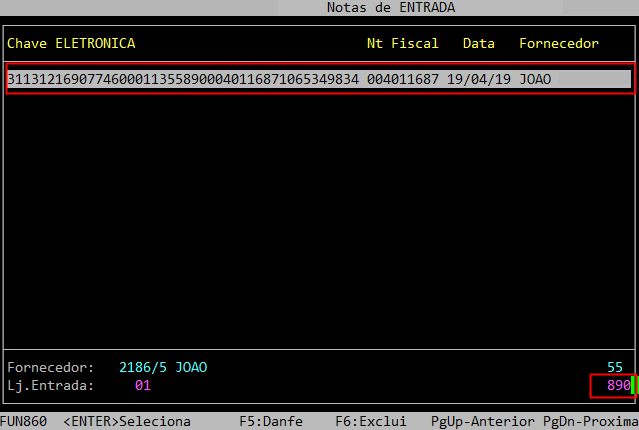Click store entry value 01
The image size is (639, 430).
[143, 385]
